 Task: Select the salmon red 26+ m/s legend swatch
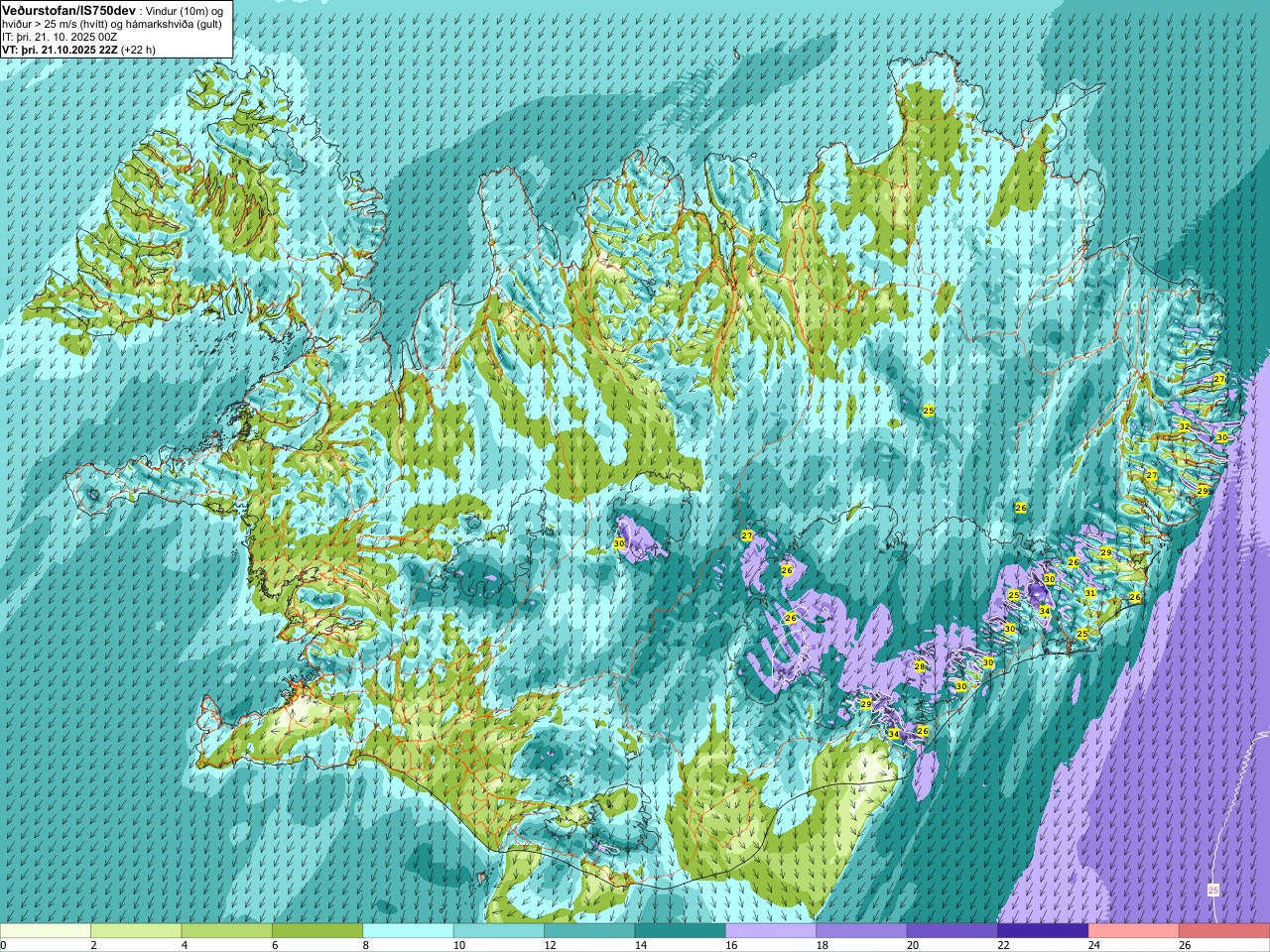point(1224,931)
